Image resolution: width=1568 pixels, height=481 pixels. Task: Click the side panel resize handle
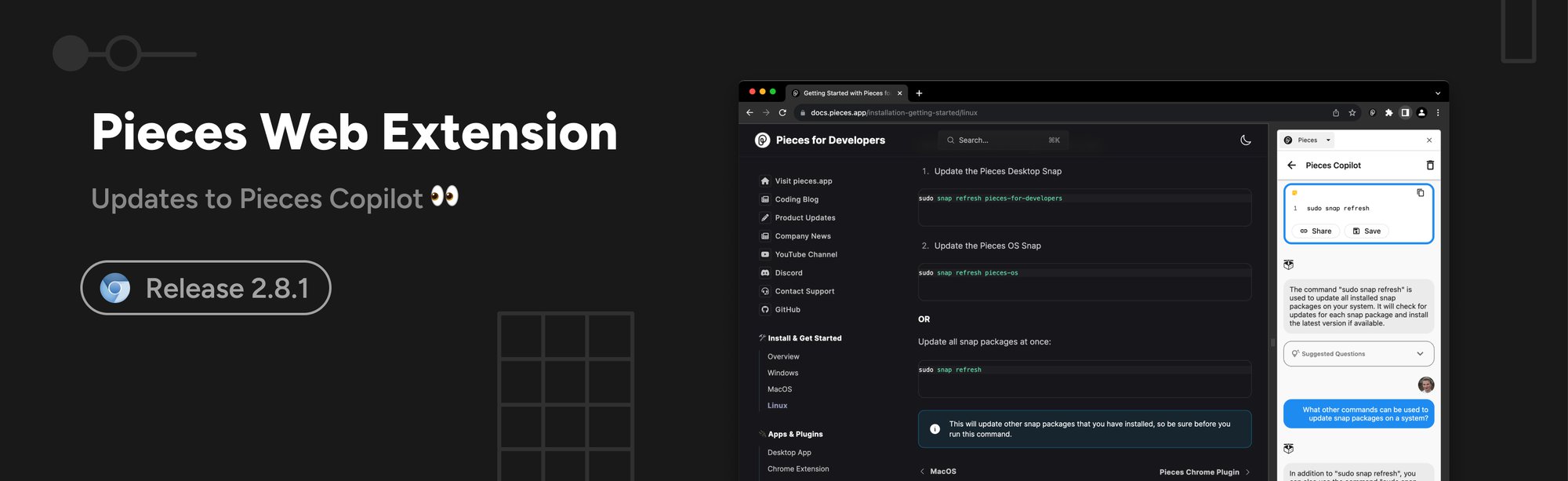click(x=1272, y=343)
